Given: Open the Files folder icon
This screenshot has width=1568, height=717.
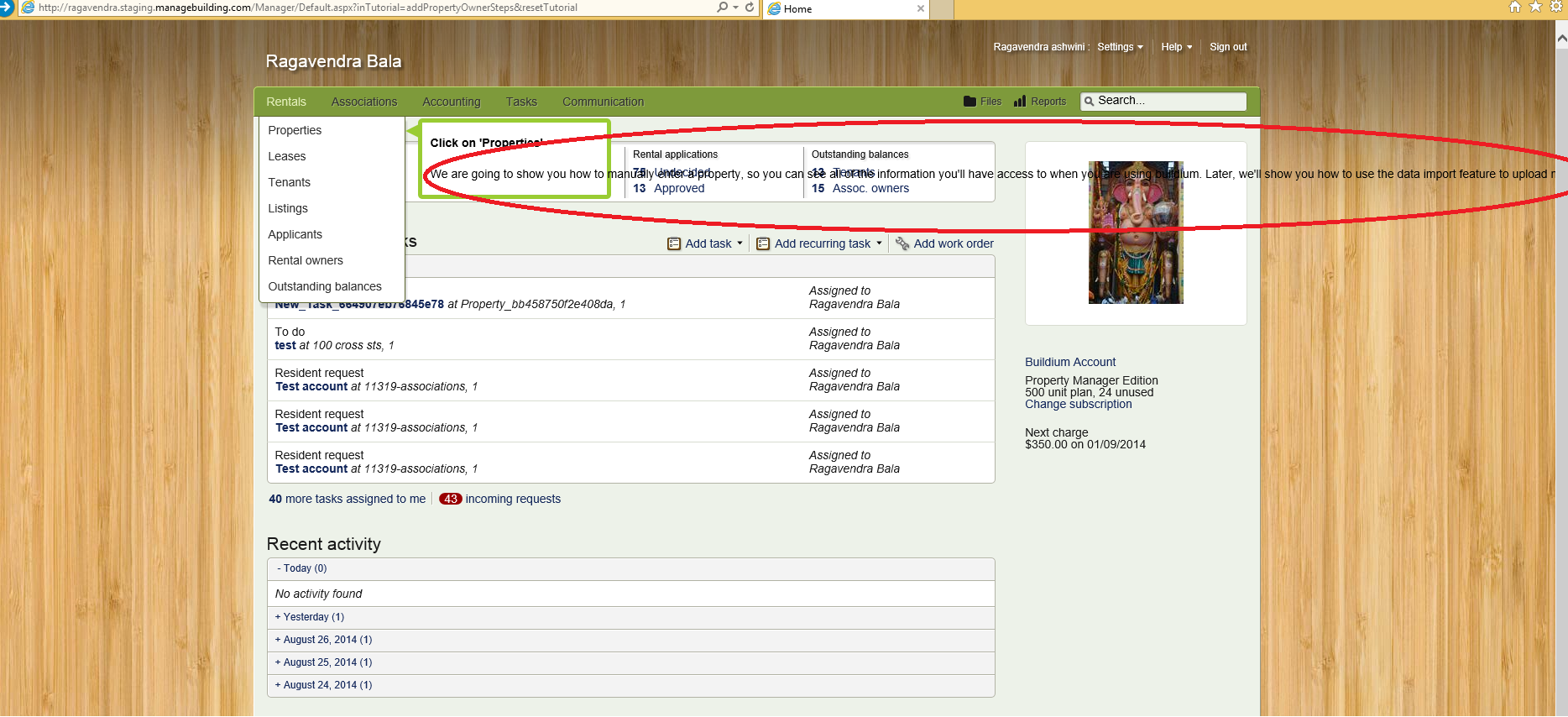Looking at the screenshot, I should (970, 102).
